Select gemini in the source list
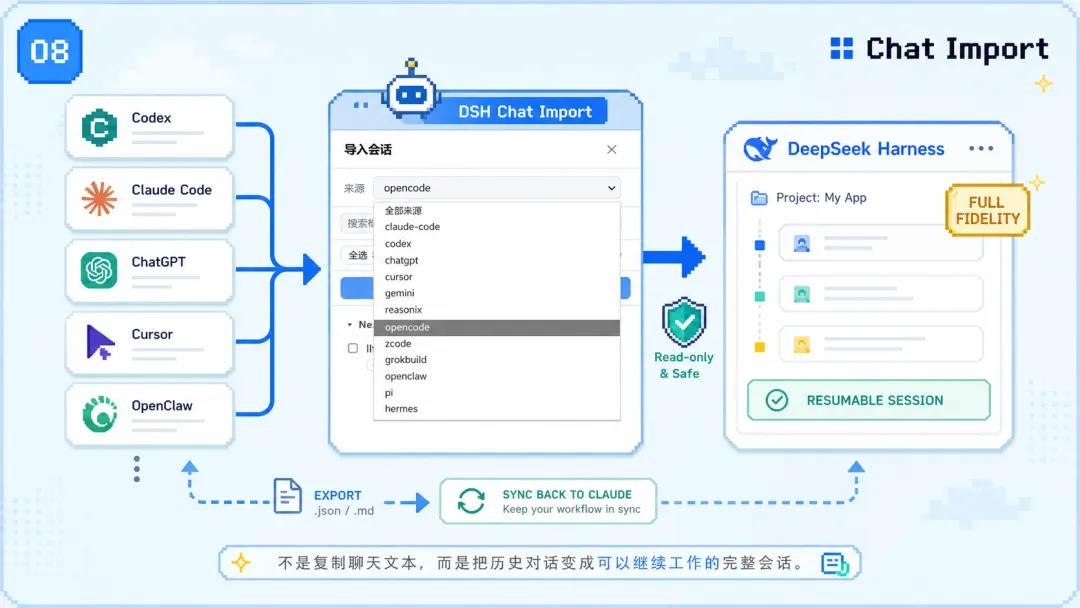Screen dimensions: 1080x608 click(497, 293)
